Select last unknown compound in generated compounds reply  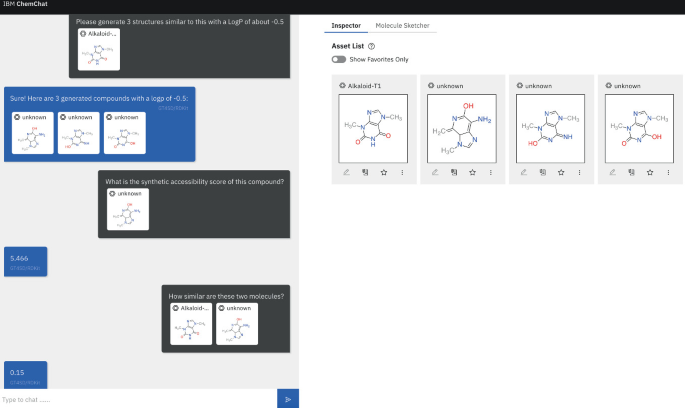125,133
